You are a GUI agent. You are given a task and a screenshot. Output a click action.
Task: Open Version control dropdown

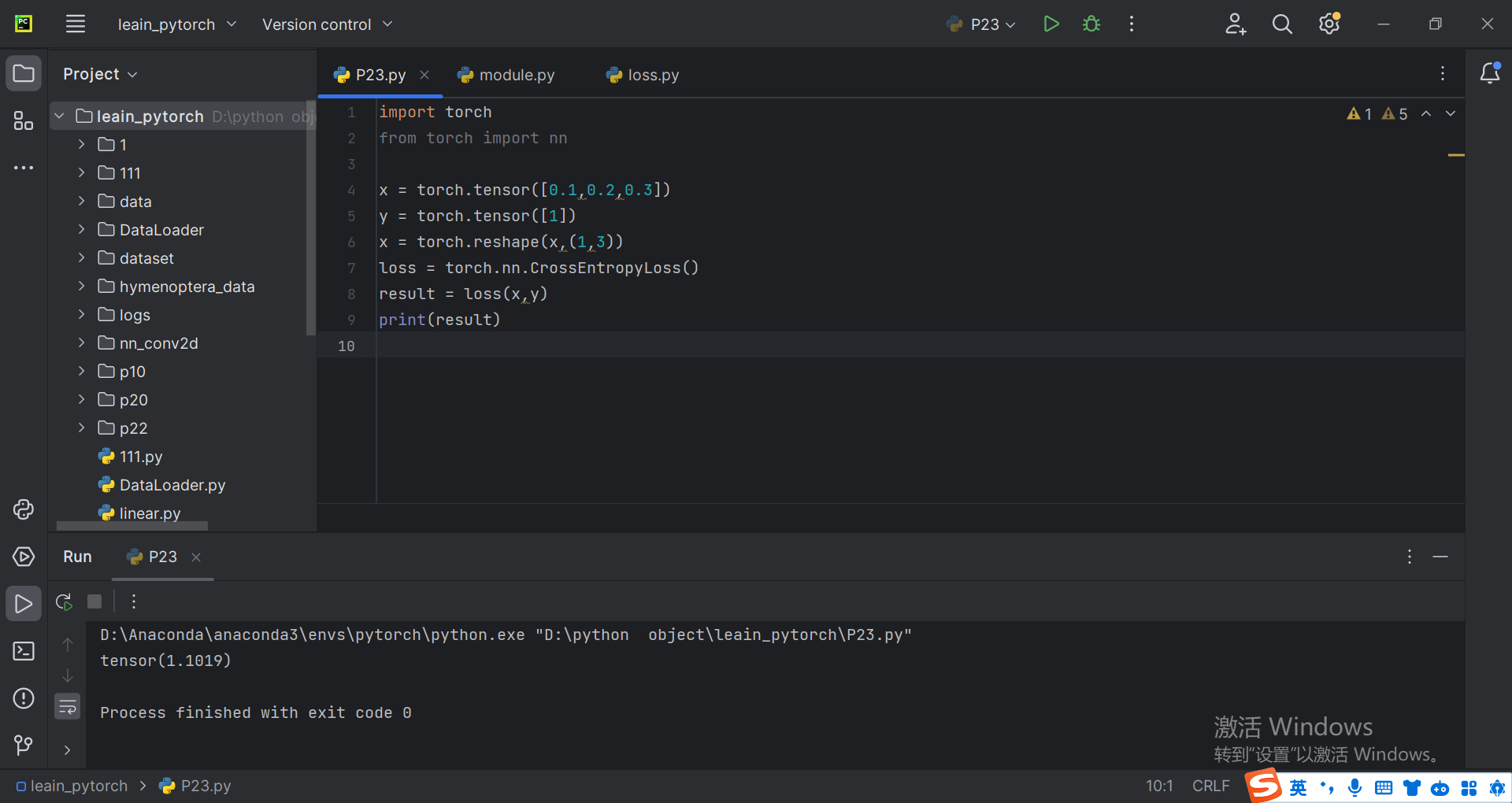(x=327, y=24)
